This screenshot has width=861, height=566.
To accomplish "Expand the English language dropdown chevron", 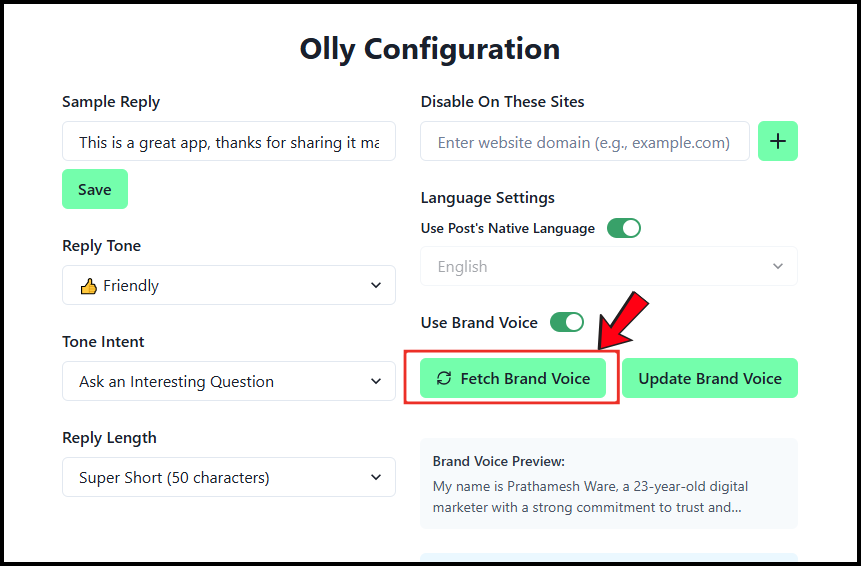I will pos(778,266).
